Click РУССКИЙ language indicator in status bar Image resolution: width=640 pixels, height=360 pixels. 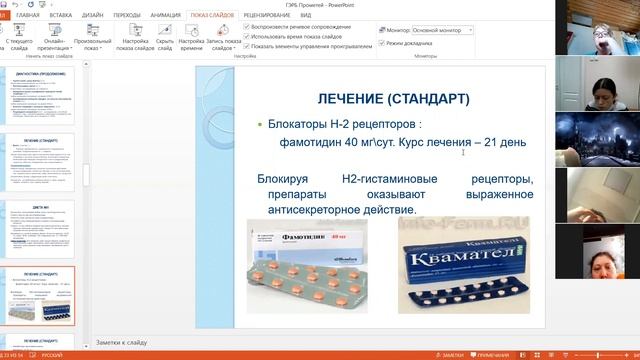click(52, 355)
